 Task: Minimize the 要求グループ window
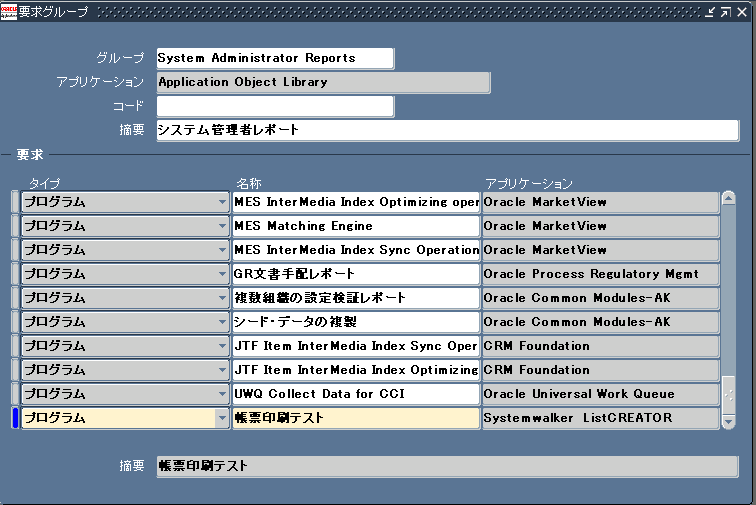[710, 12]
